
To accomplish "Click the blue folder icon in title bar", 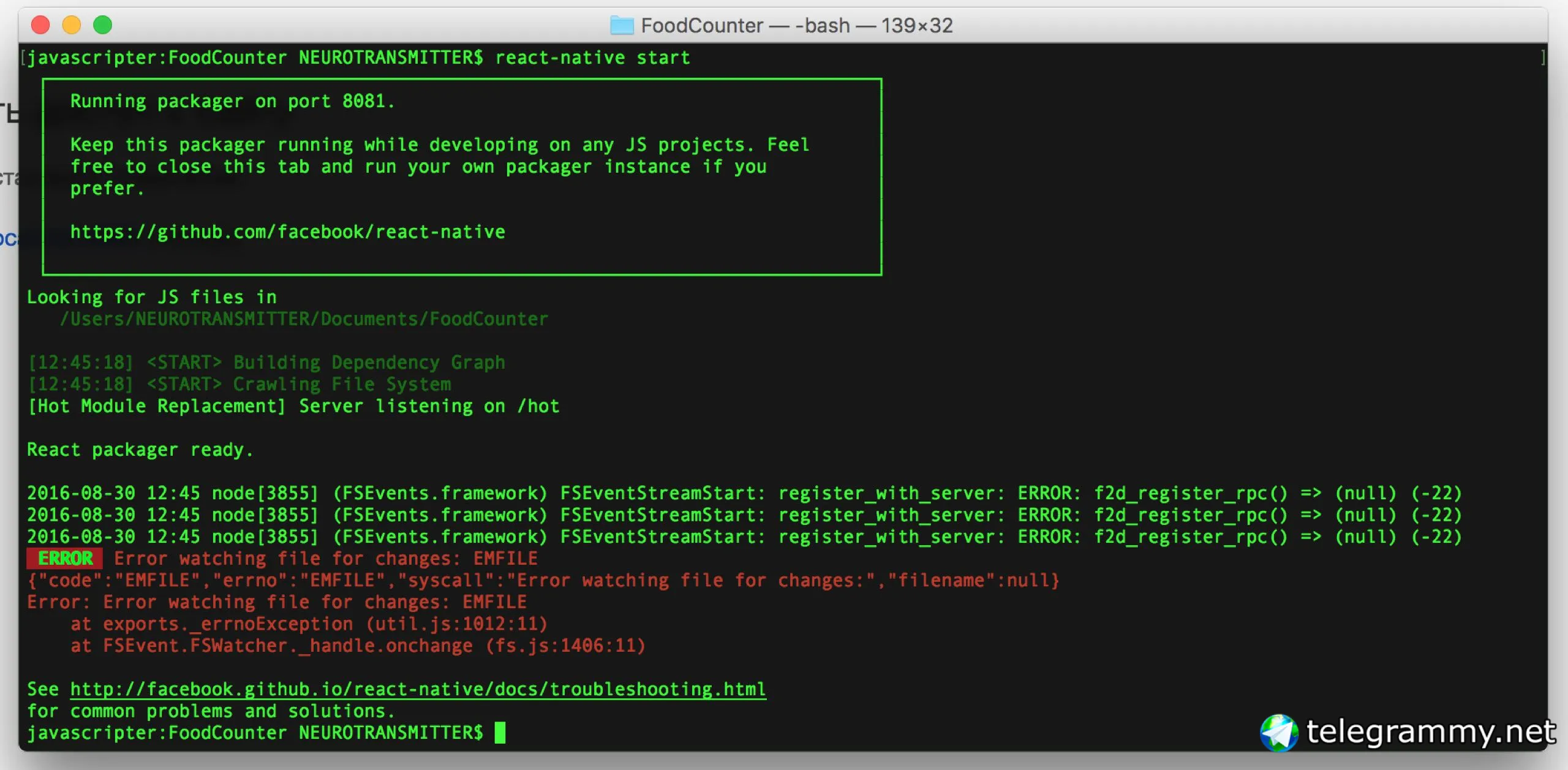I will coord(622,26).
